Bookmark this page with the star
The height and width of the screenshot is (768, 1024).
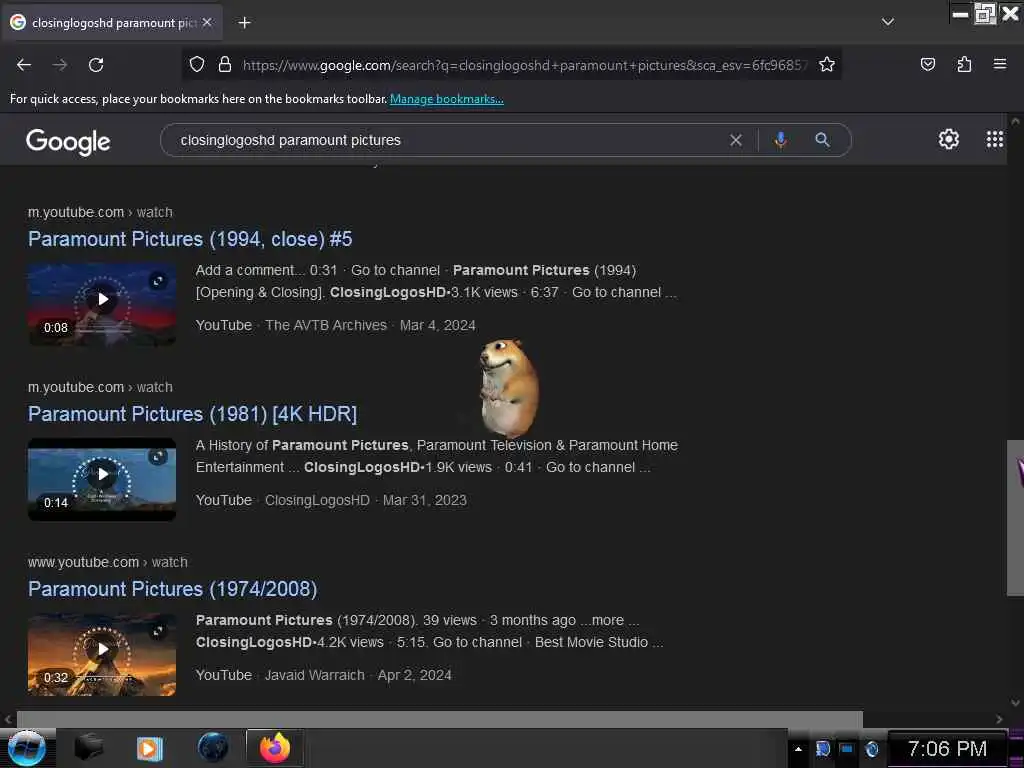(x=827, y=65)
